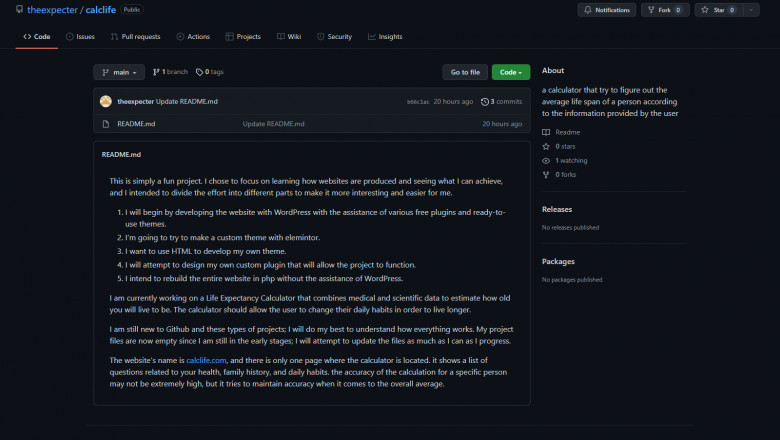This screenshot has height=440, width=780.
Task: Open the green Code dropdown
Action: tap(510, 72)
